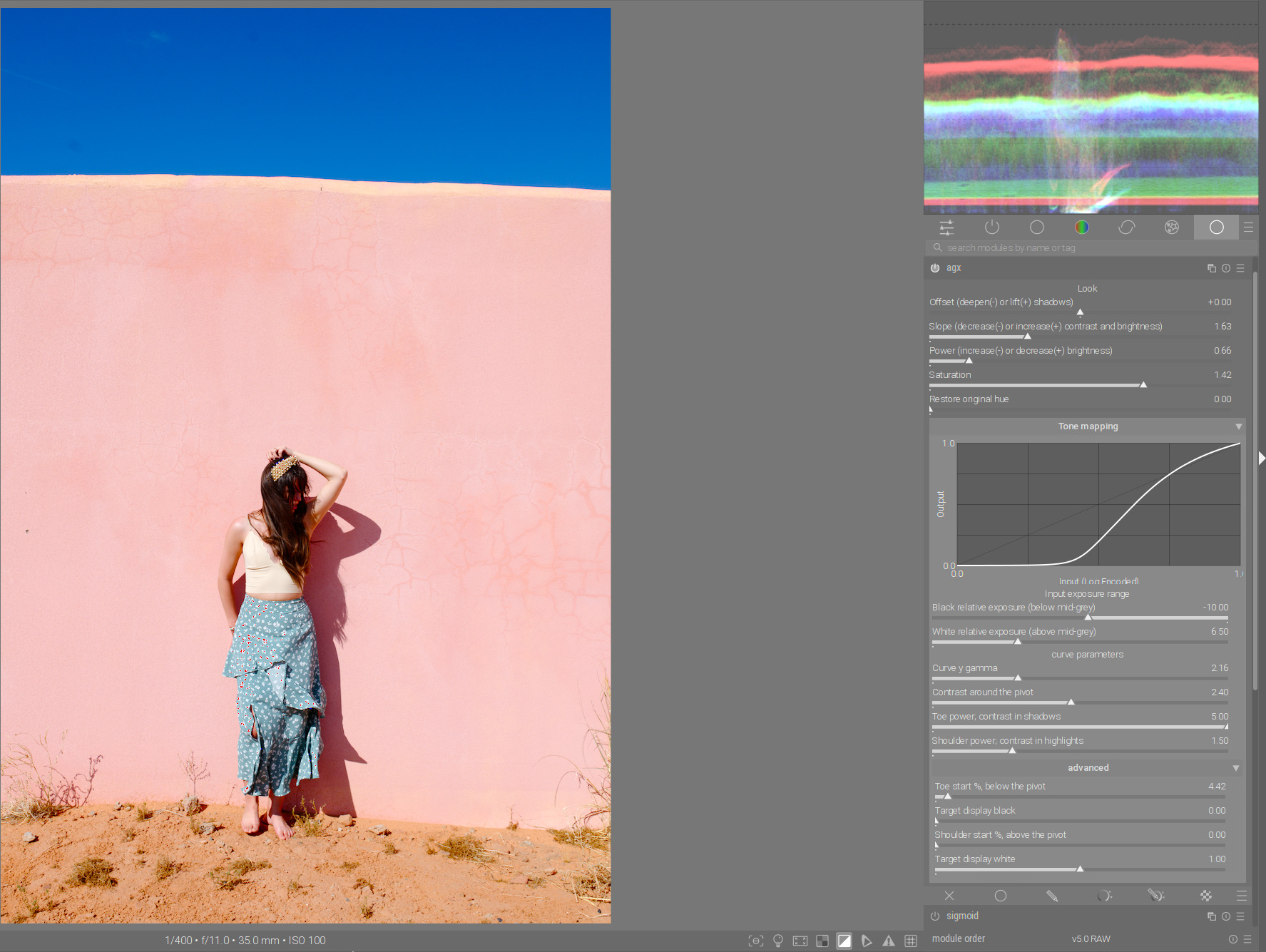This screenshot has width=1266, height=952.
Task: Adjust the Saturation slider in agx
Action: [1080, 379]
